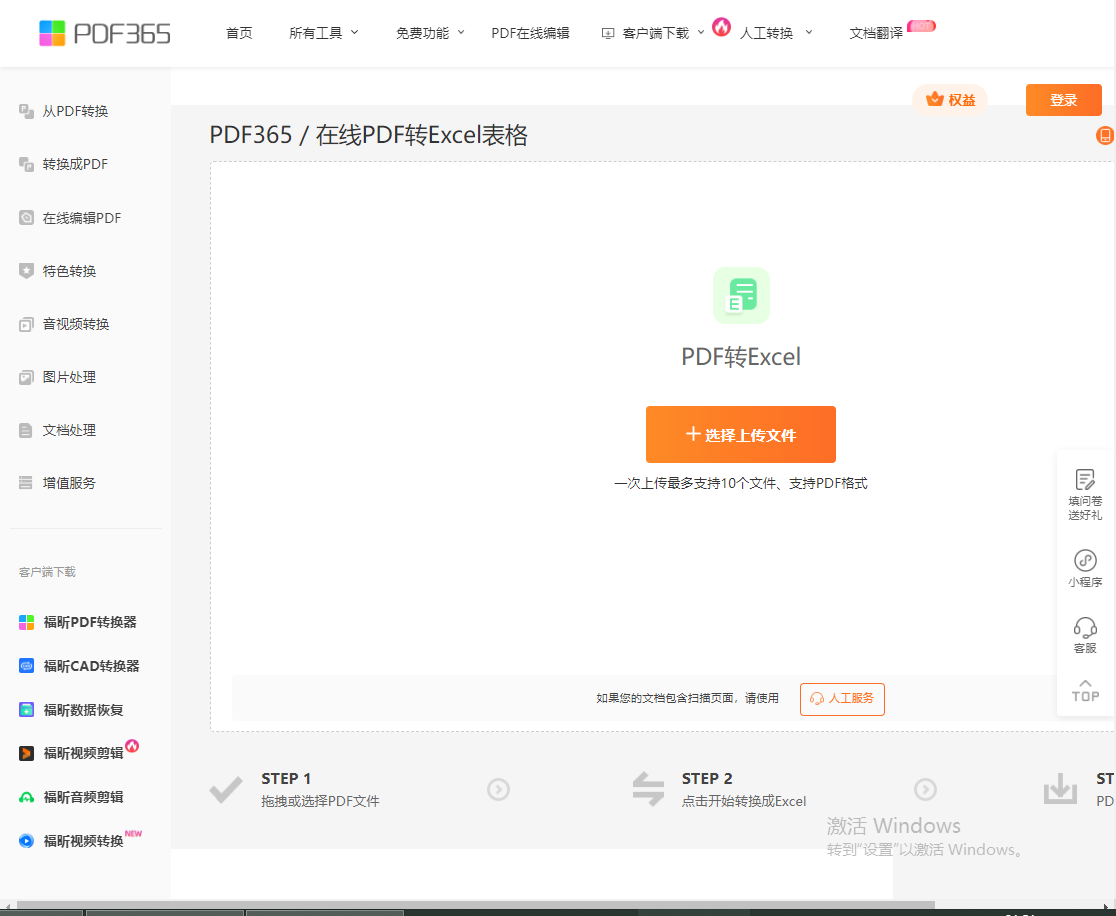Click the 福昕数据恢复 app icon

click(x=26, y=710)
